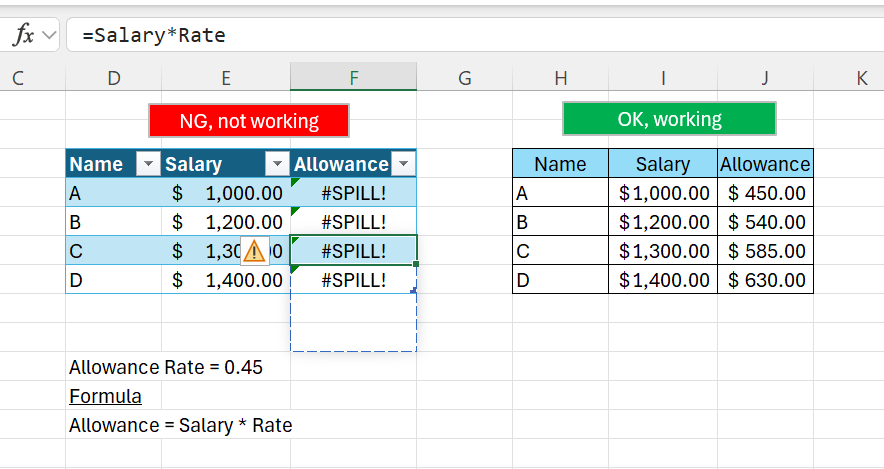
Task: Select the #SPILL! cell in row A
Action: point(353,193)
